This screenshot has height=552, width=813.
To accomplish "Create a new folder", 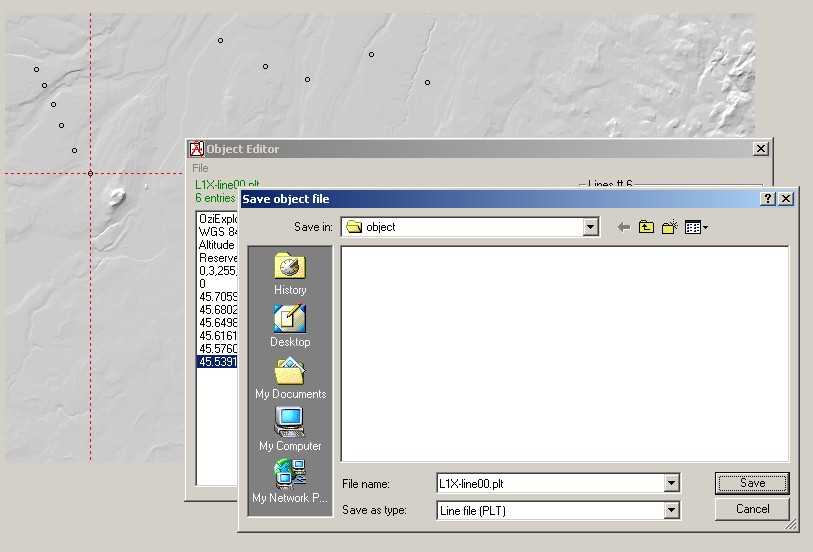I will (x=669, y=227).
